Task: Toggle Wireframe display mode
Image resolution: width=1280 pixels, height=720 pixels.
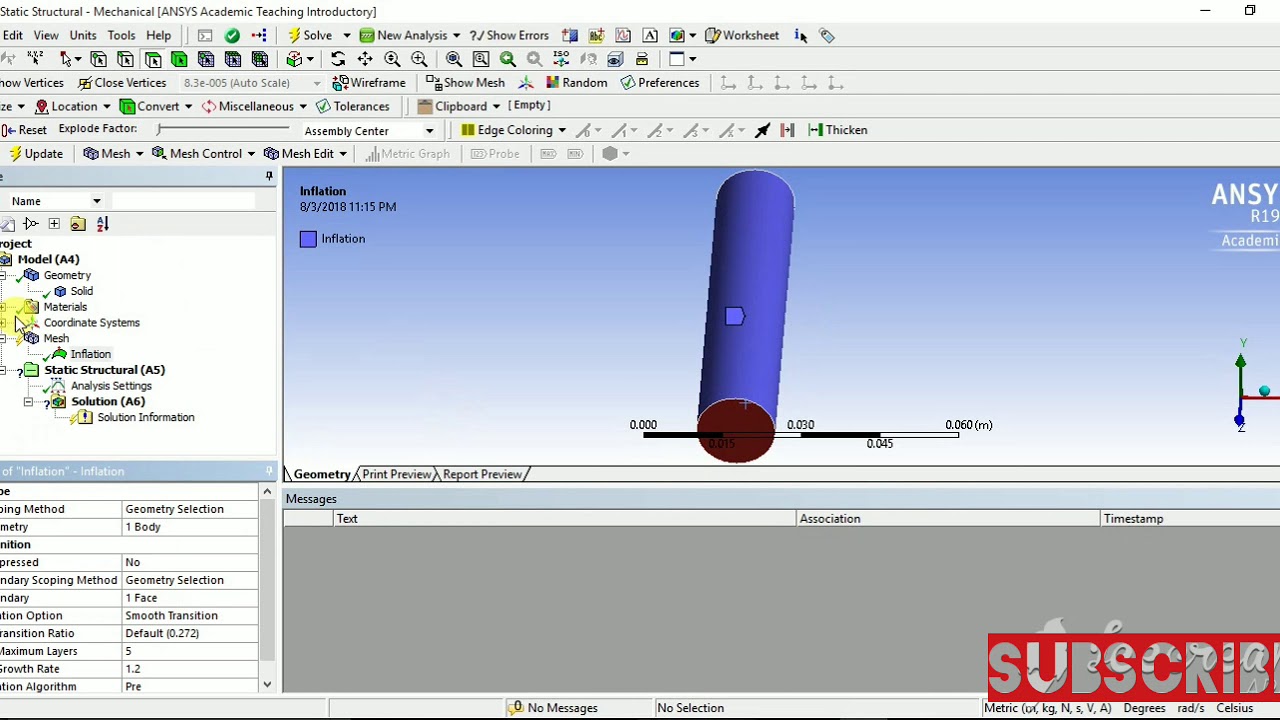Action: click(369, 83)
